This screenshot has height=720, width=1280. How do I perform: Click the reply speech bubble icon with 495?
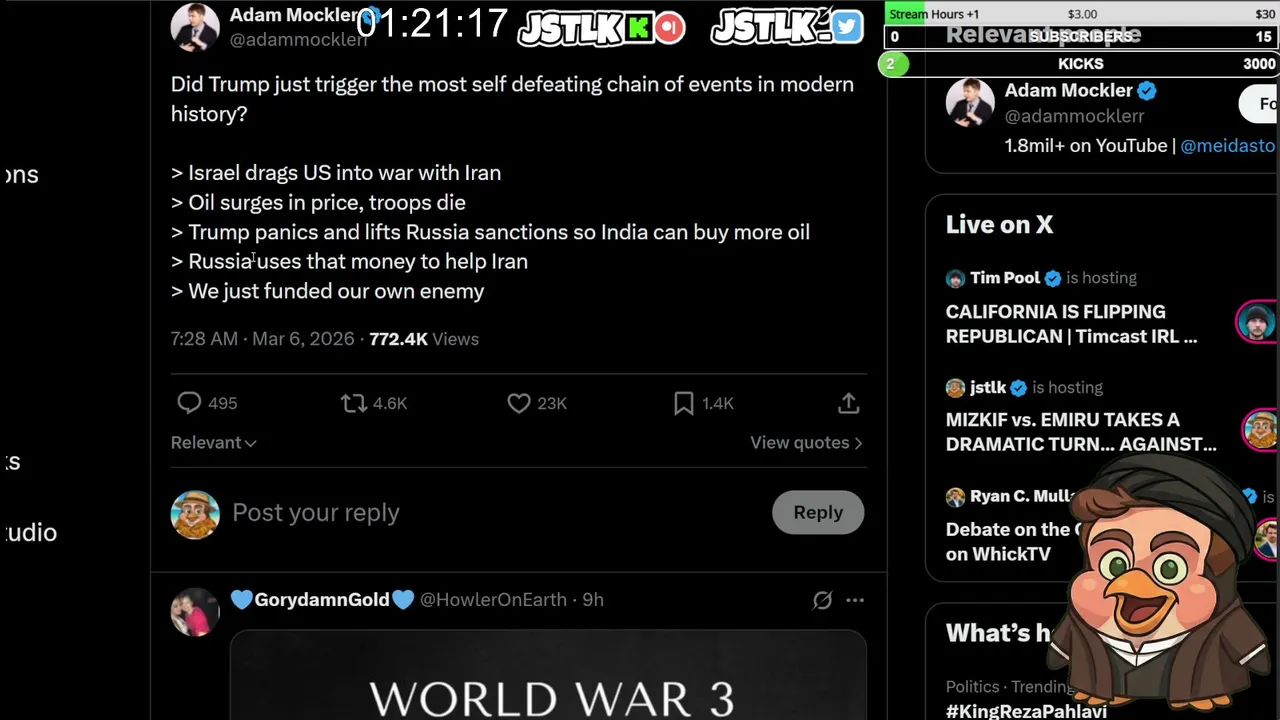(x=189, y=403)
